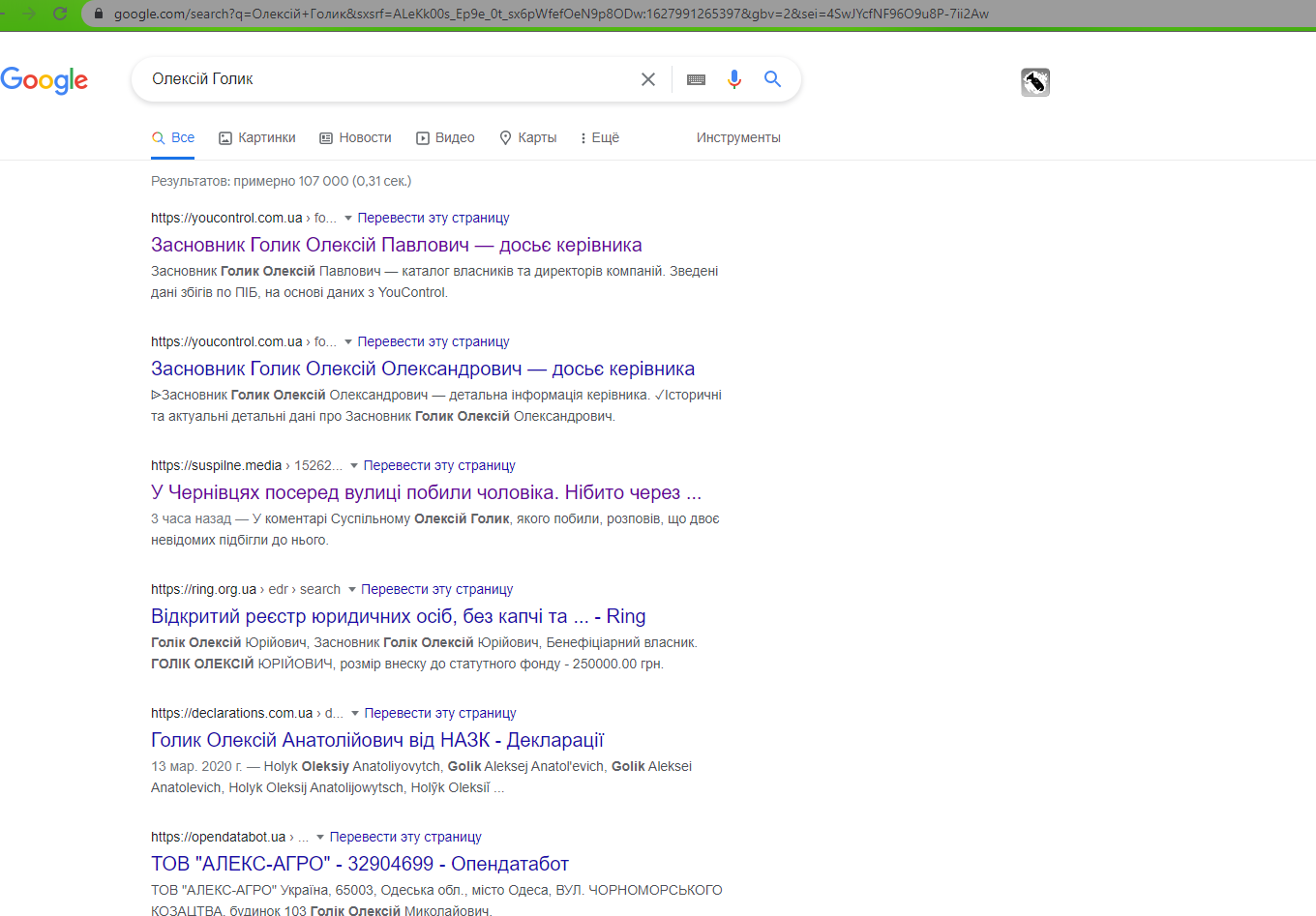Click into the search field with Олексій Голик
The width and height of the screenshot is (1316, 916).
[387, 79]
